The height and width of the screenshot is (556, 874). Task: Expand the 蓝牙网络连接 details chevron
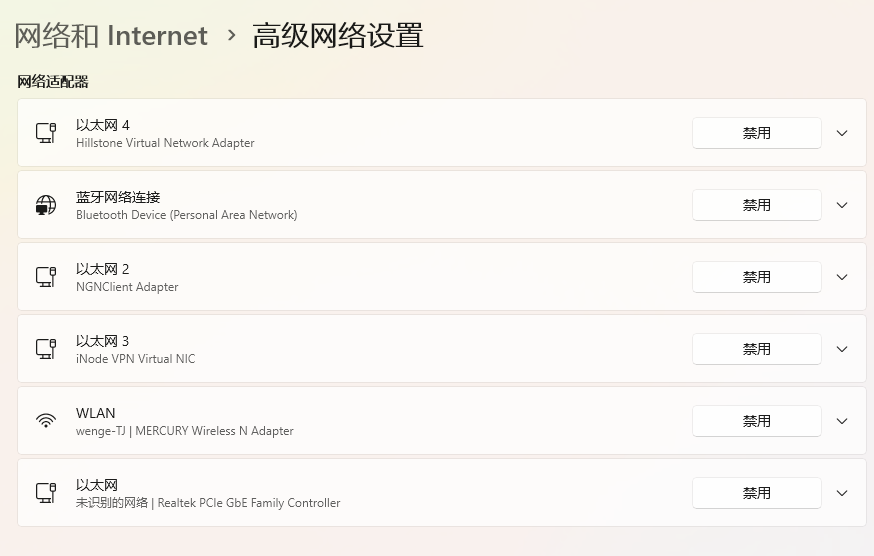pyautogui.click(x=842, y=205)
